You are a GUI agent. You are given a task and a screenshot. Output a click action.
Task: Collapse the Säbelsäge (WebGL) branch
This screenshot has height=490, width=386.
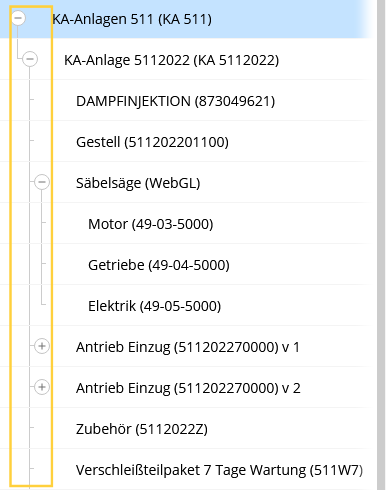click(42, 182)
